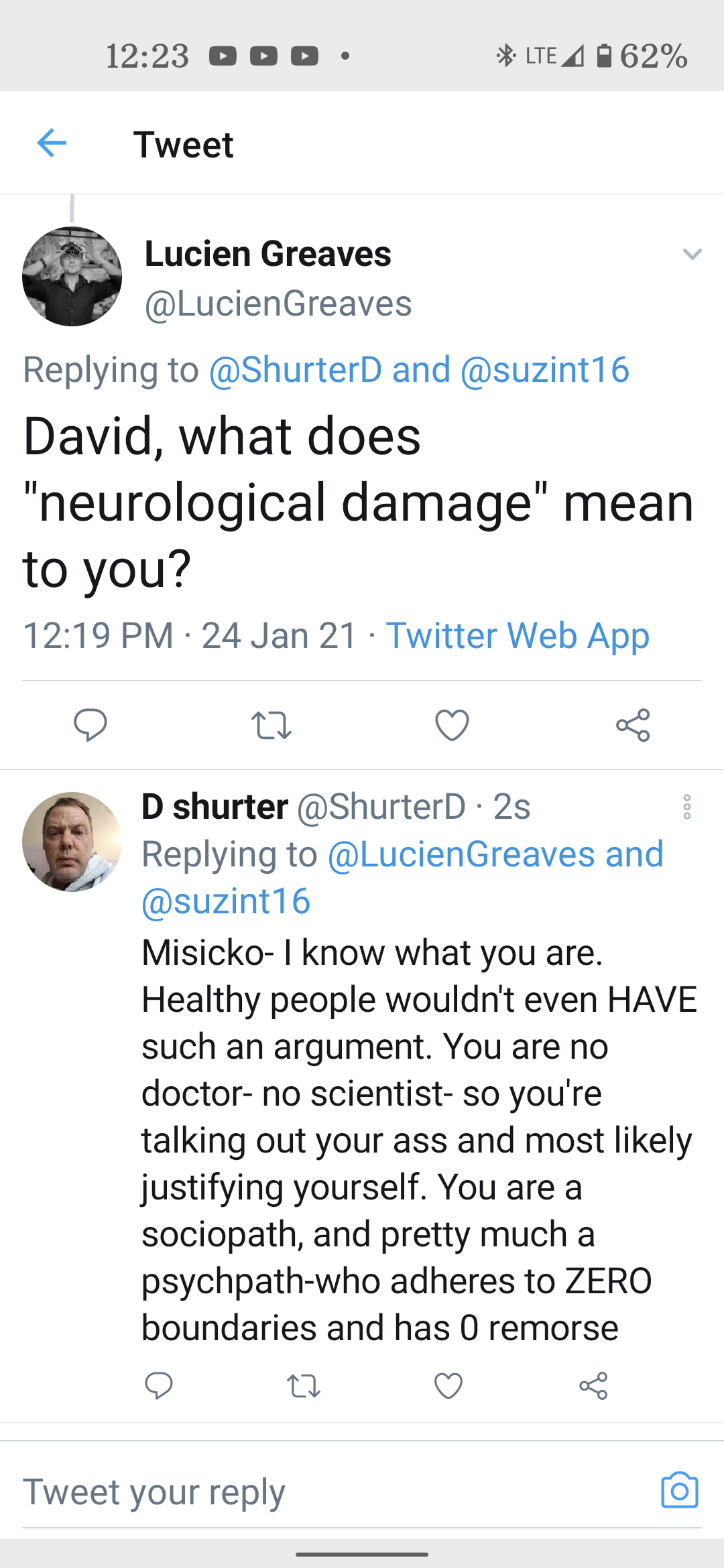Like D shurter's reply tweet
724x1568 pixels.
tap(448, 1386)
